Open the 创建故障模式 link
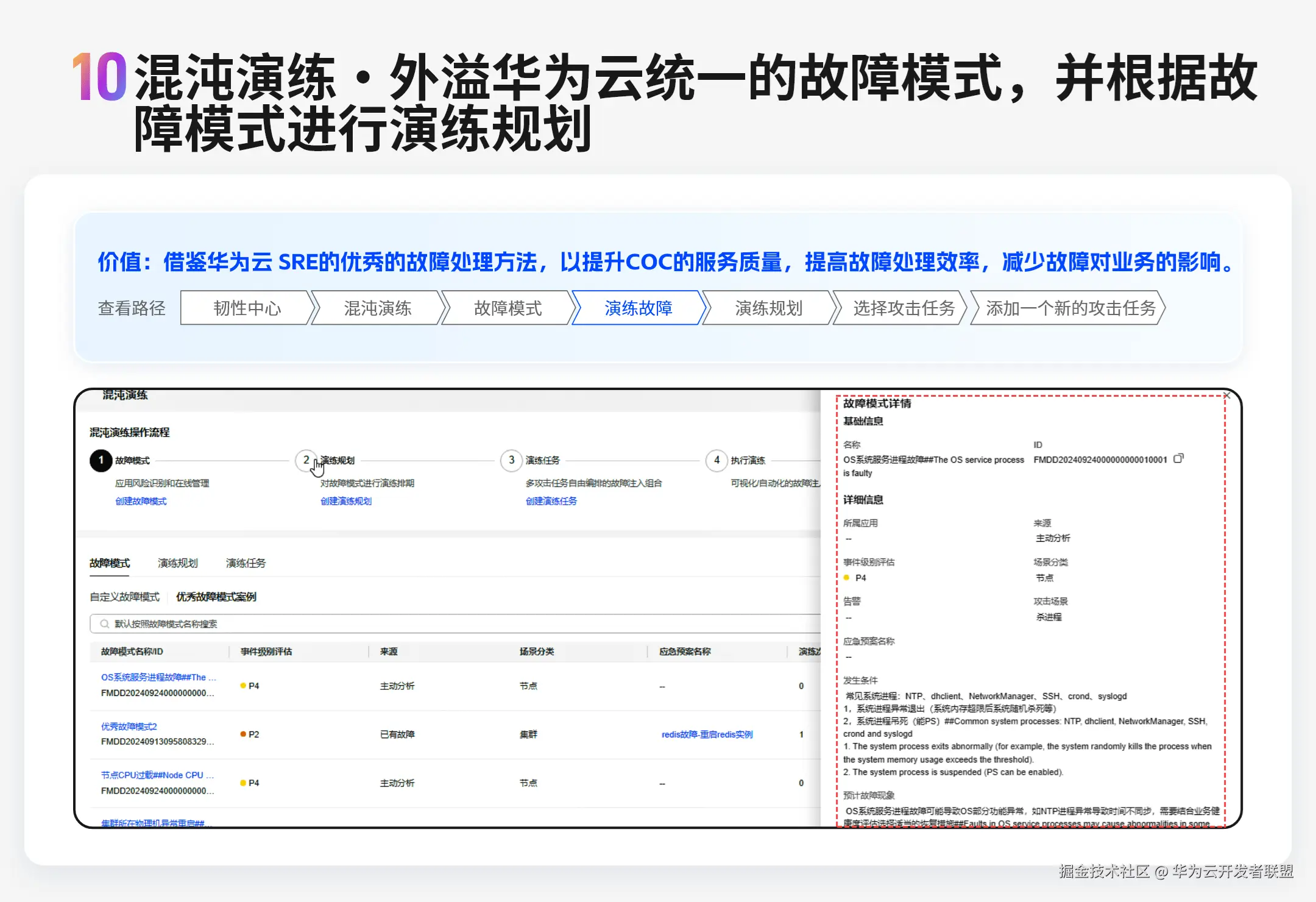 point(141,501)
